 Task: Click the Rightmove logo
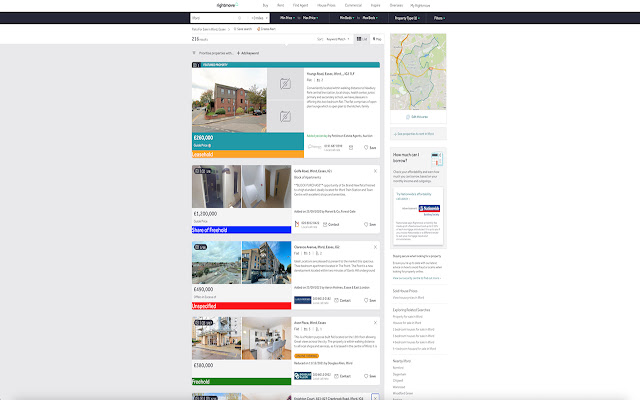pos(227,5)
